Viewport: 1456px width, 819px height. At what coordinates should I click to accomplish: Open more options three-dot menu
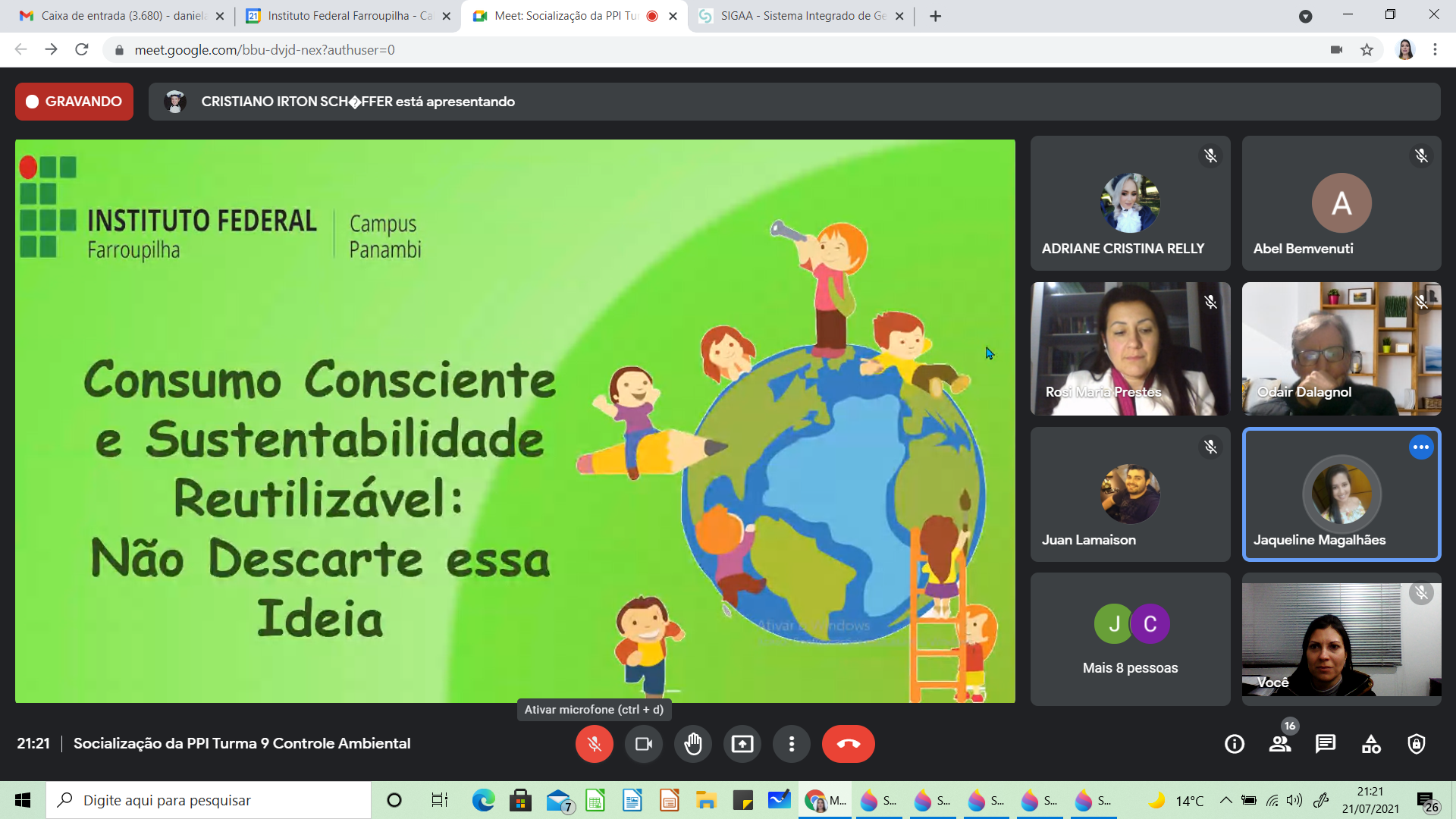coord(791,744)
